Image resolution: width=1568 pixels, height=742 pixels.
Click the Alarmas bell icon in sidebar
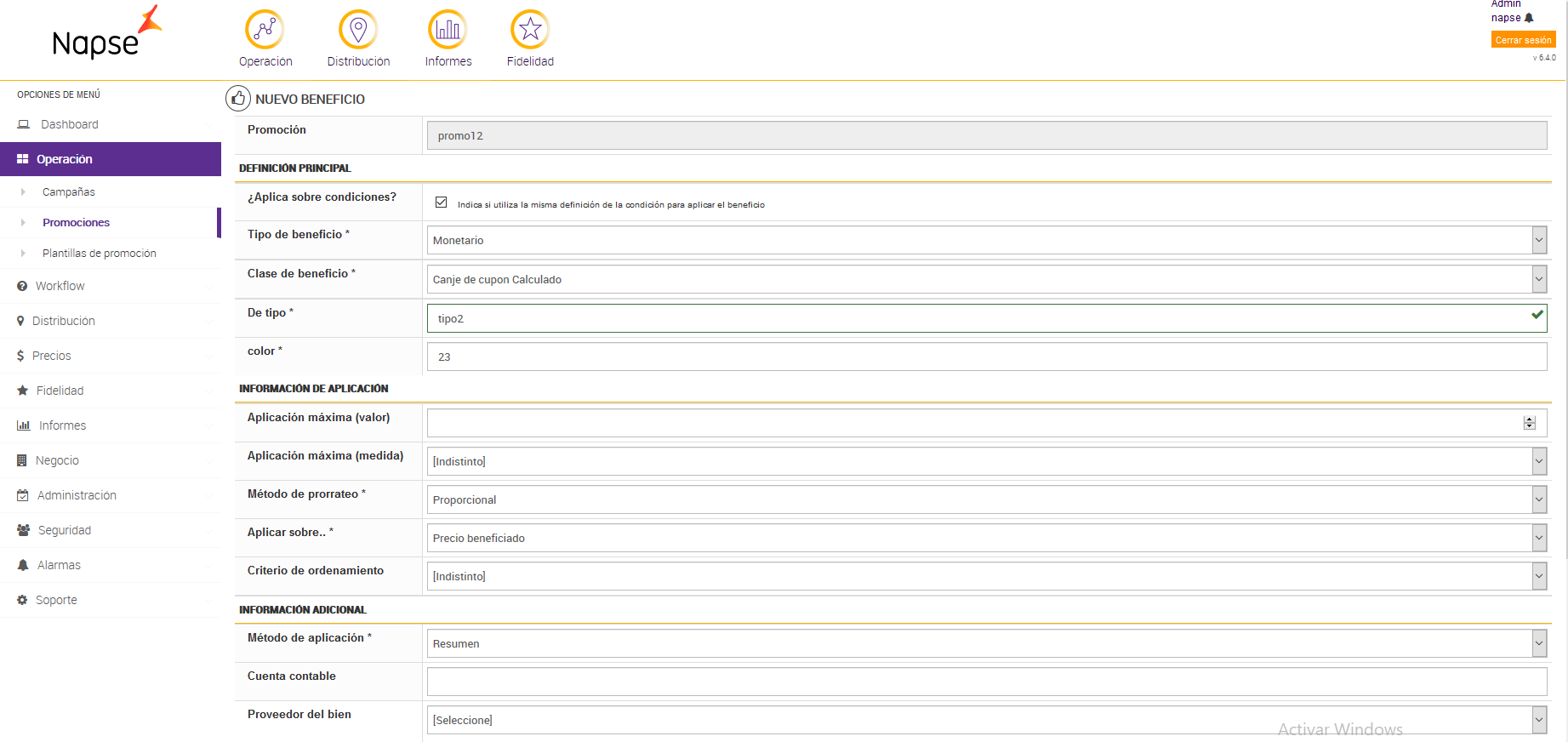click(23, 565)
